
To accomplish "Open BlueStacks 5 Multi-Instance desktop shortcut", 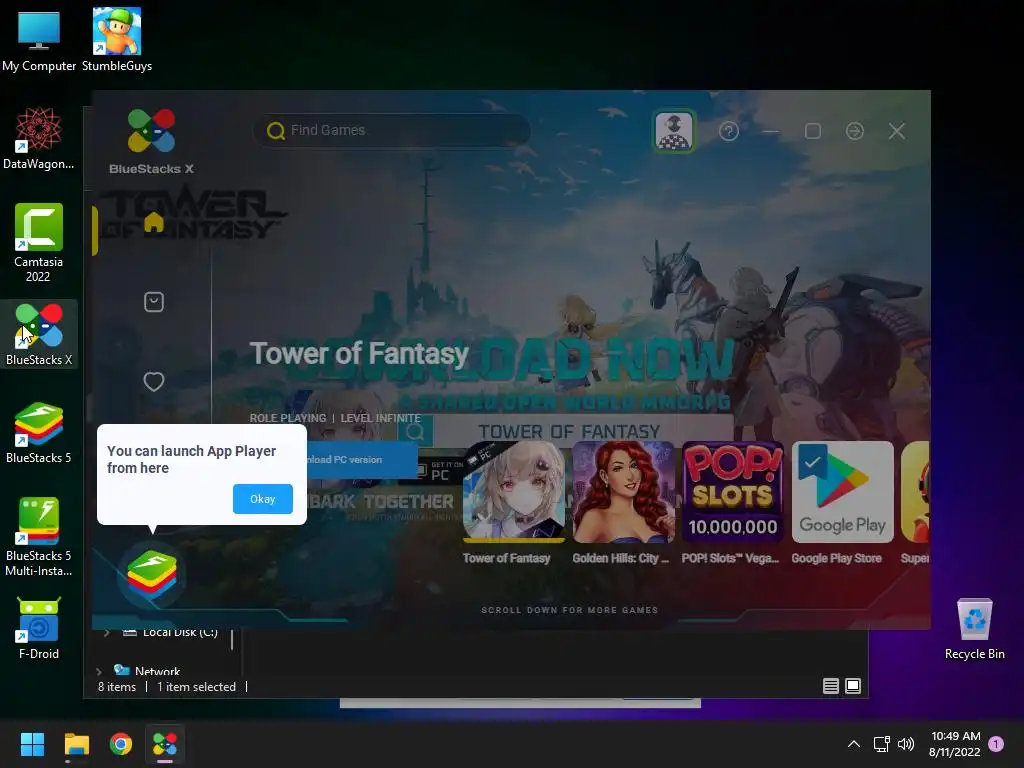I will [x=39, y=537].
